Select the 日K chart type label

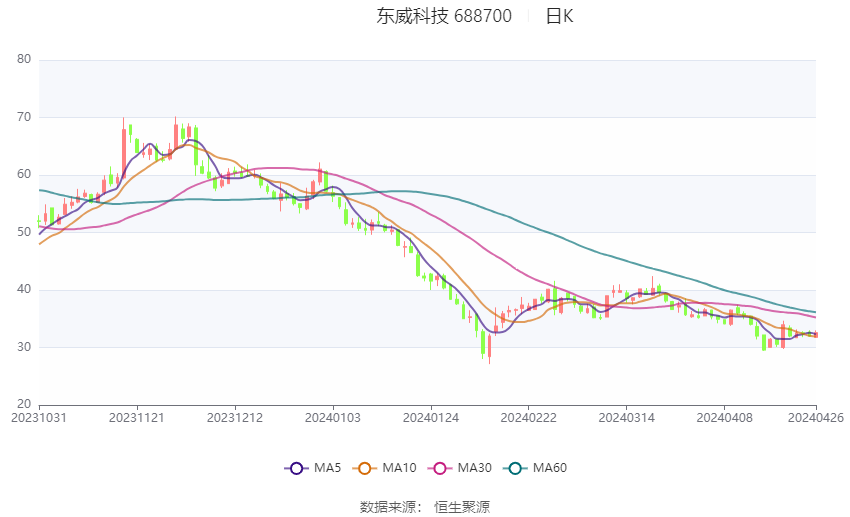pyautogui.click(x=559, y=16)
